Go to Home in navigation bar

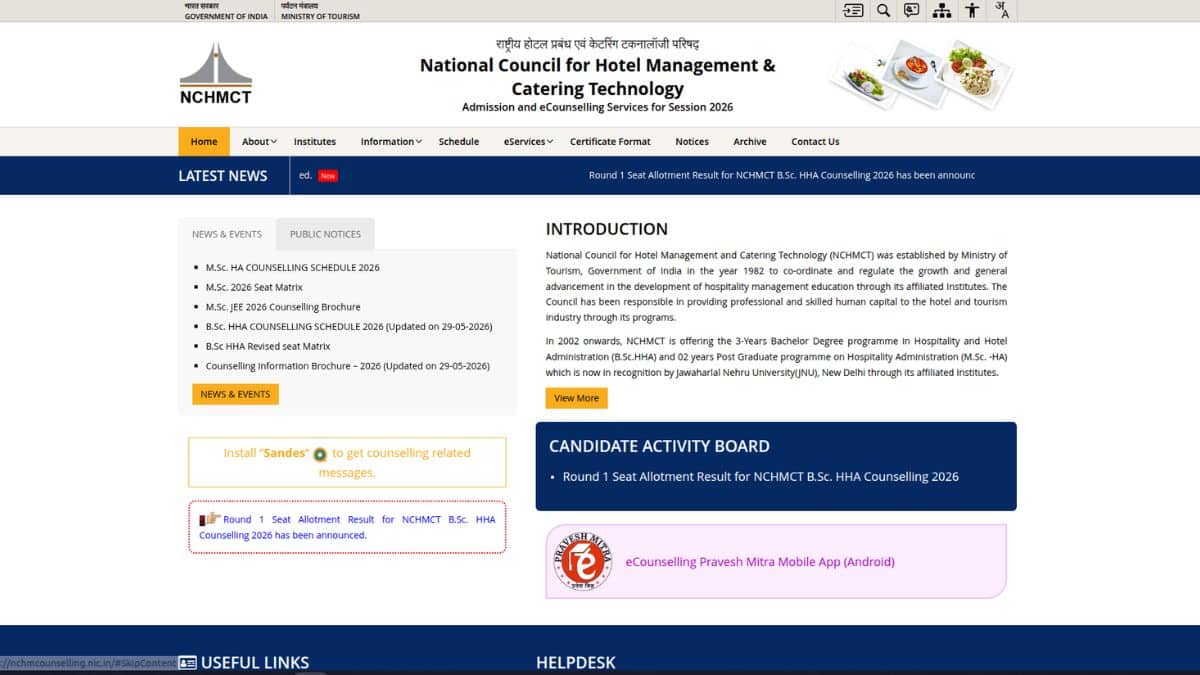(x=204, y=142)
